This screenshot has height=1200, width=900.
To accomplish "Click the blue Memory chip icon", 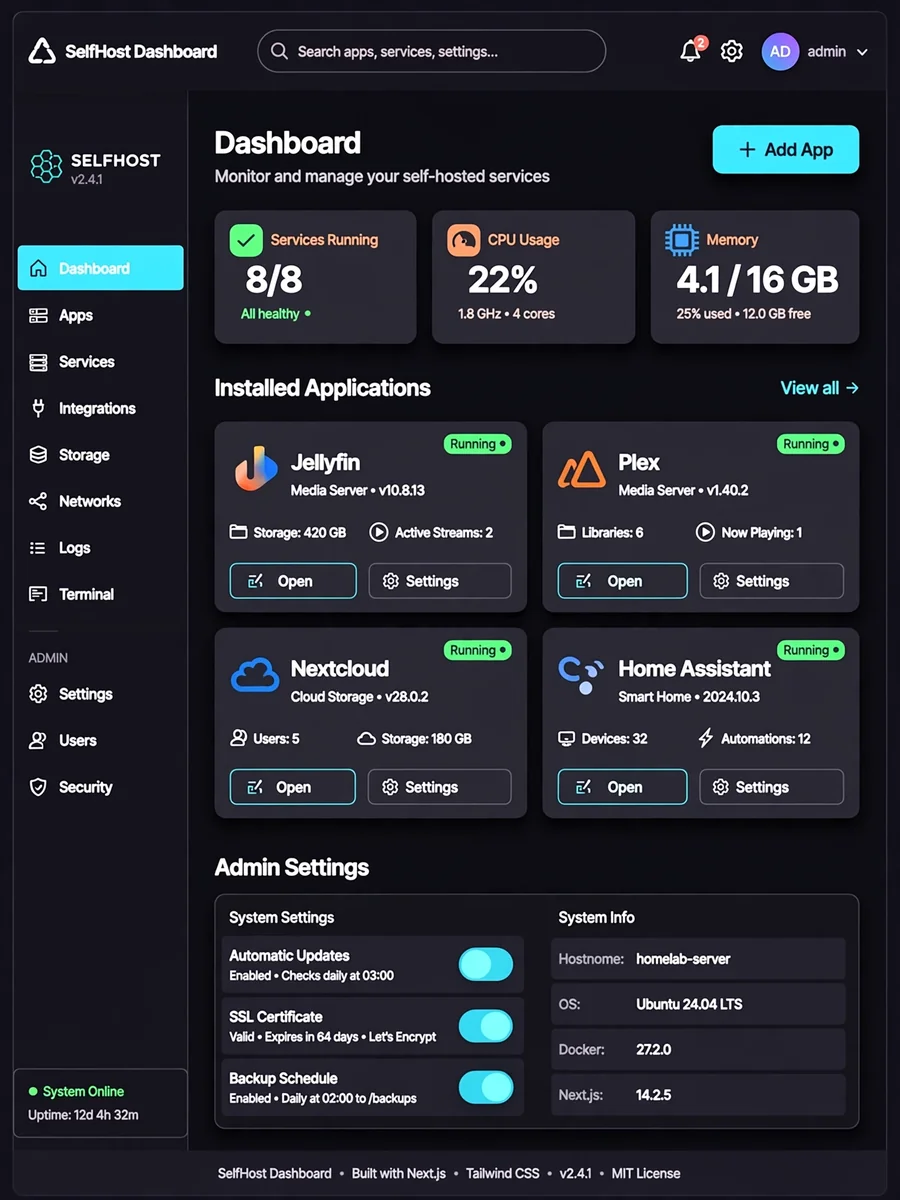I will [682, 240].
